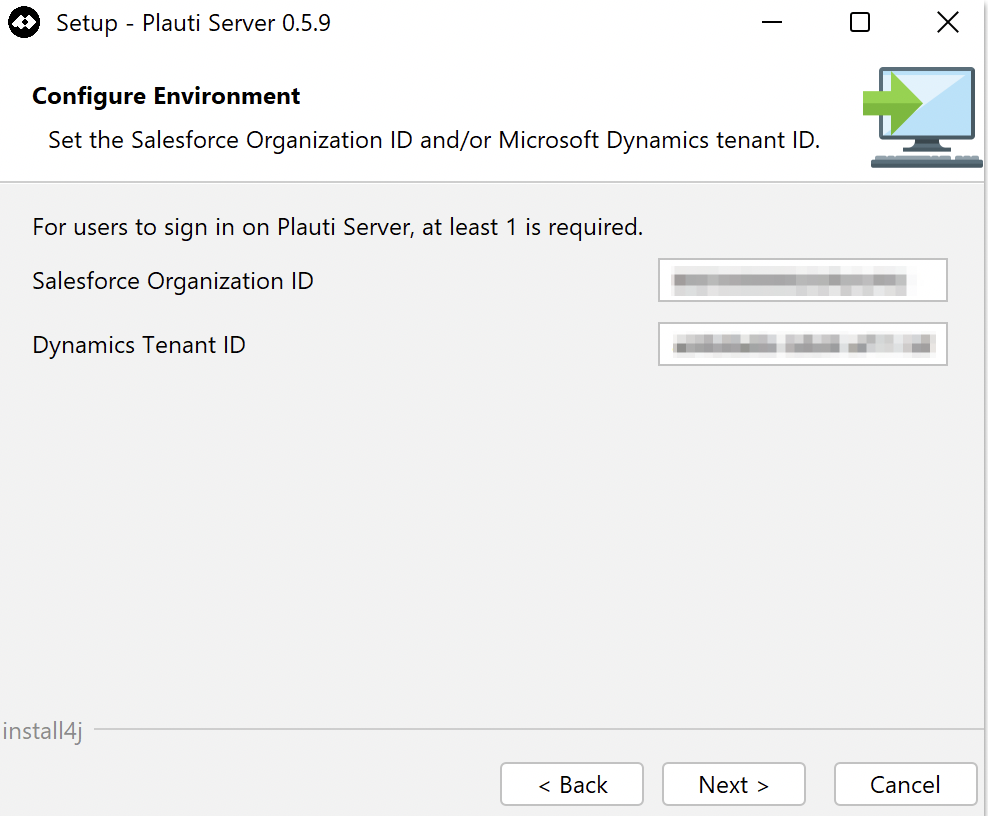Click the Next > button

click(x=733, y=784)
